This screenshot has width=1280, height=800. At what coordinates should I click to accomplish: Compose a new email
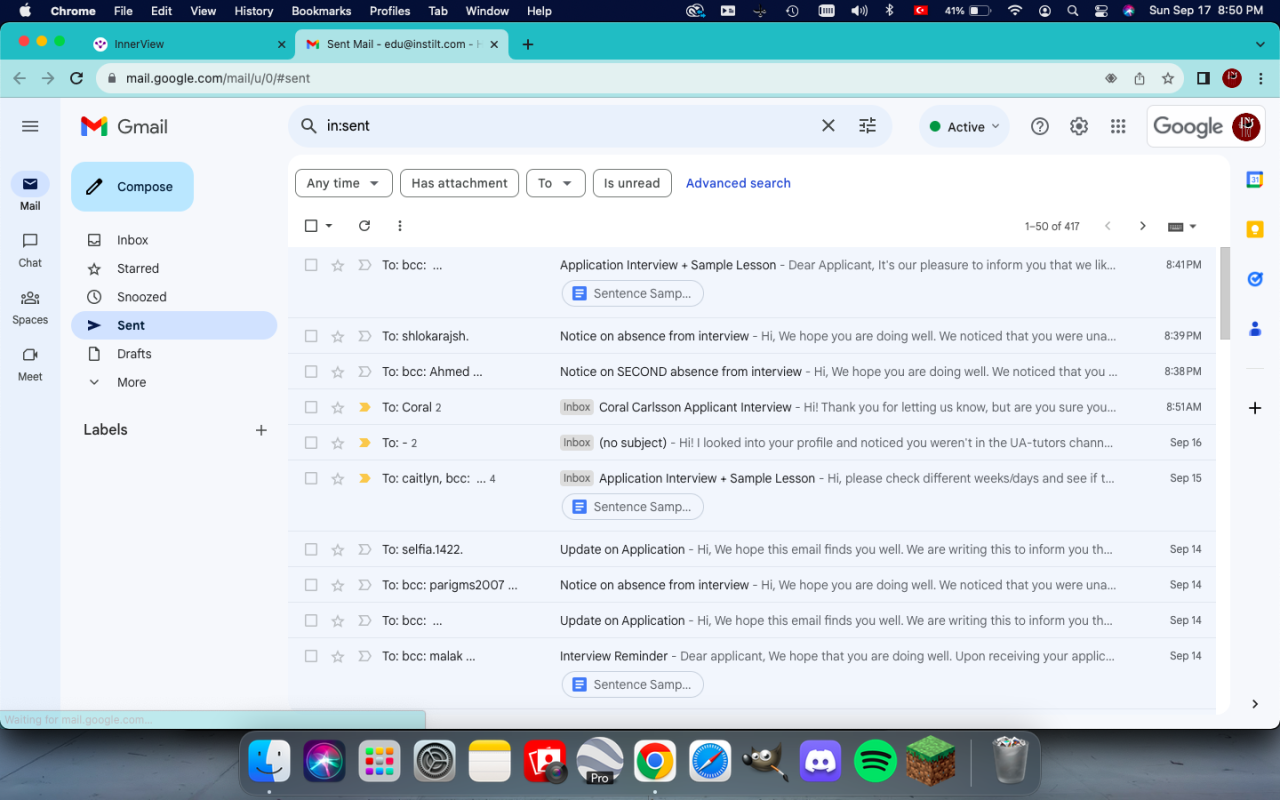point(132,187)
